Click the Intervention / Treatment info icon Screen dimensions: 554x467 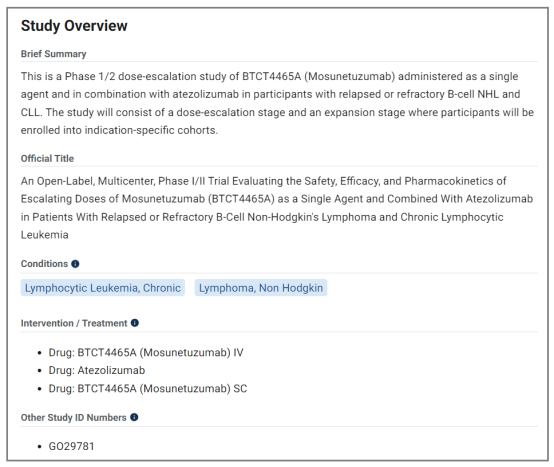(135, 323)
